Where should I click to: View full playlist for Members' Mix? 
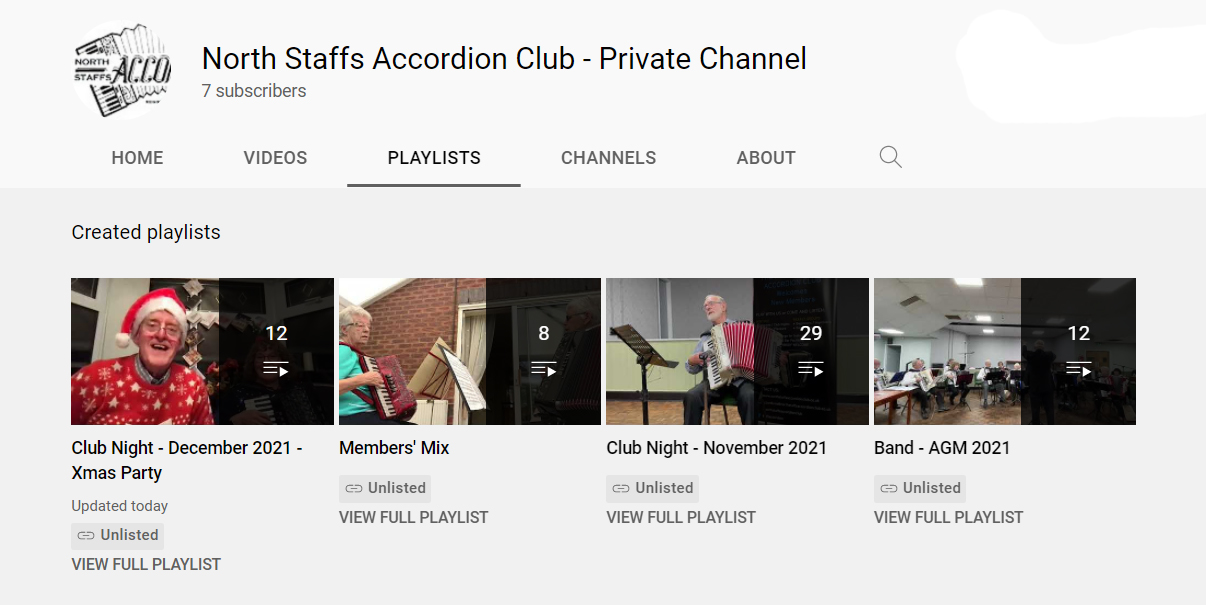[414, 517]
